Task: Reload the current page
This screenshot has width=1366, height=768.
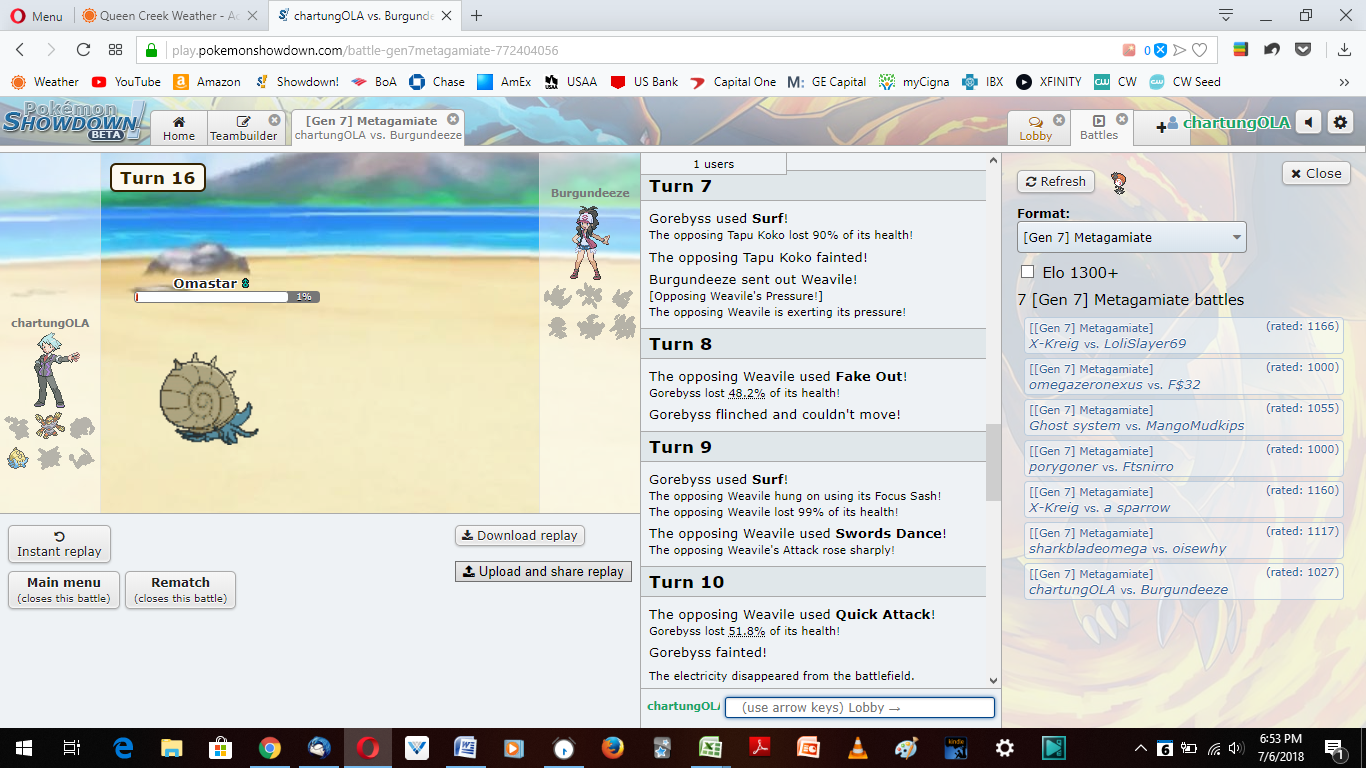Action: tap(84, 50)
